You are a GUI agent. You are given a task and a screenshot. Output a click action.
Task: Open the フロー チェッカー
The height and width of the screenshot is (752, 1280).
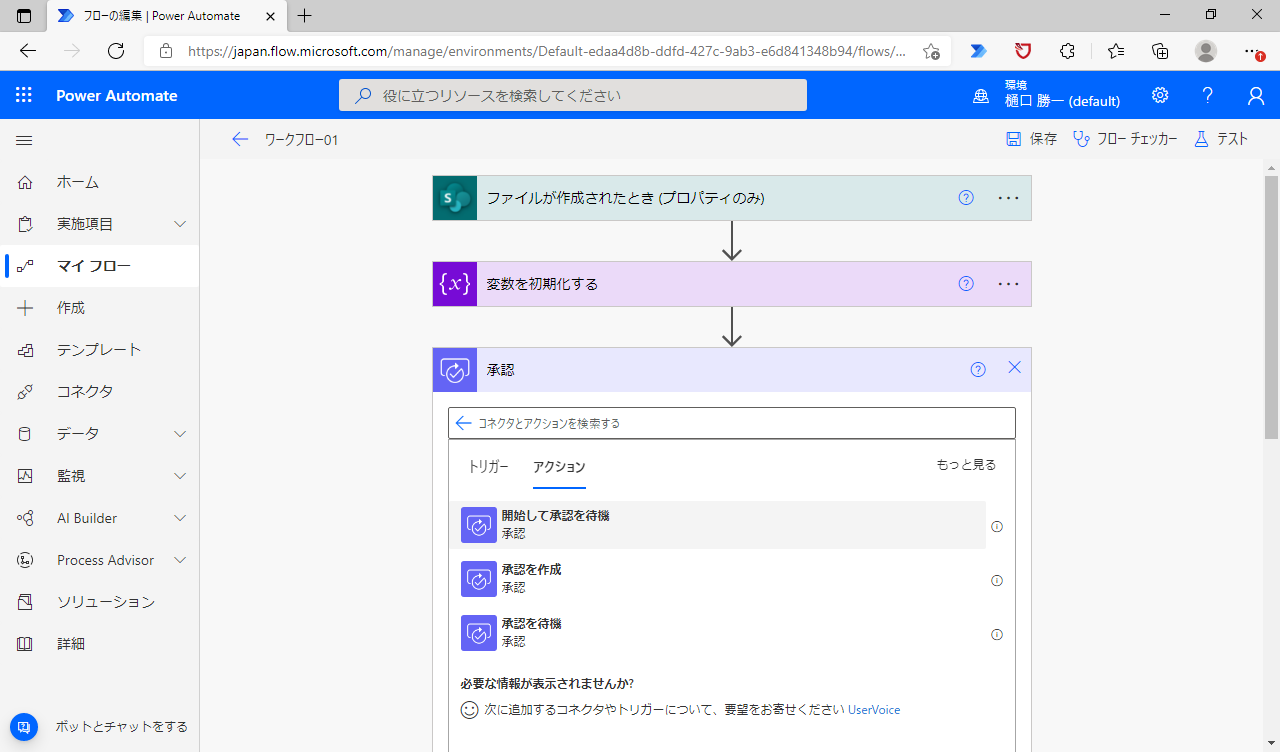tap(1125, 139)
